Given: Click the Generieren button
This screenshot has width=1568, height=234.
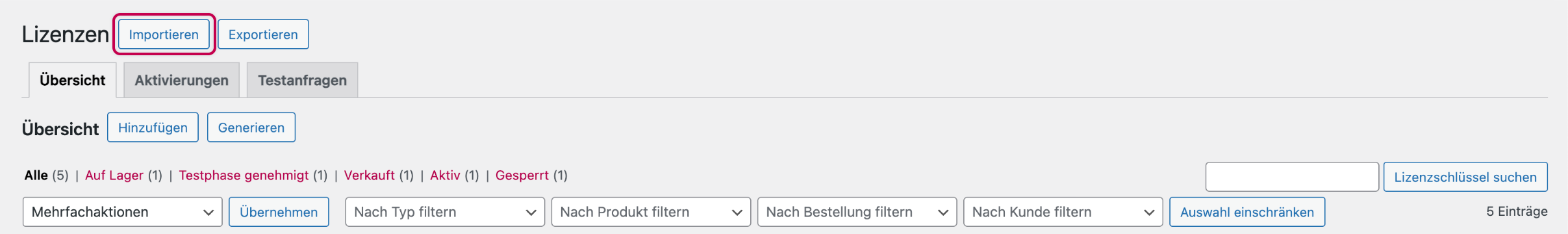Looking at the screenshot, I should 251,127.
